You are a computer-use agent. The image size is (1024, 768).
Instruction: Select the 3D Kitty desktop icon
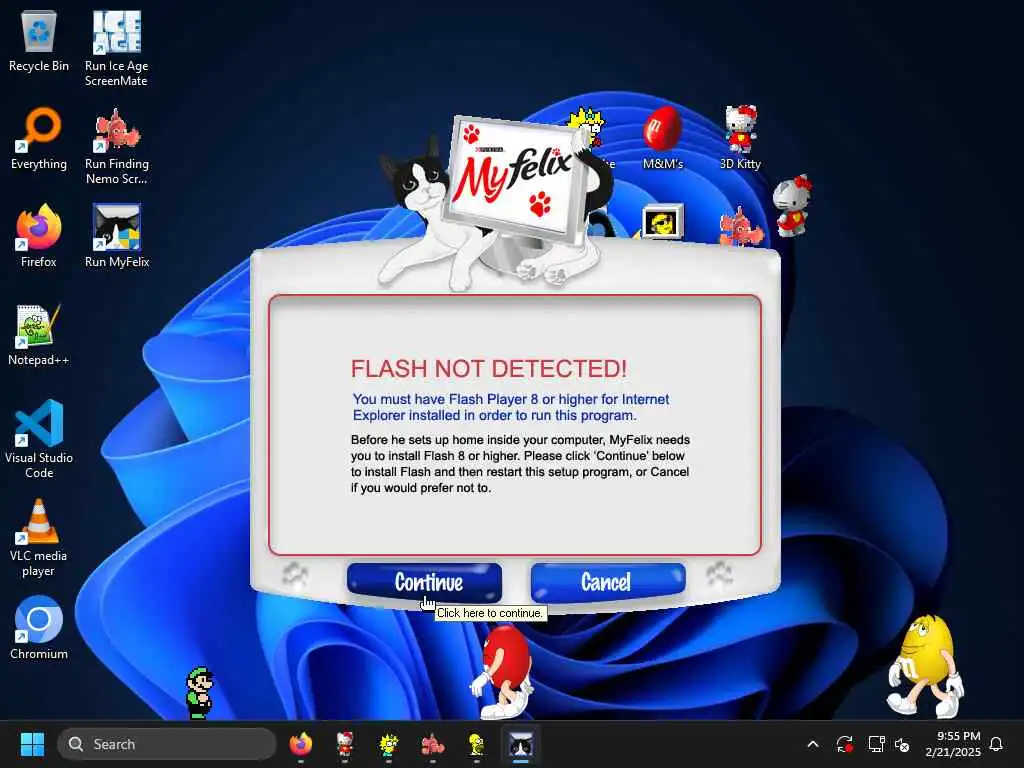[740, 138]
